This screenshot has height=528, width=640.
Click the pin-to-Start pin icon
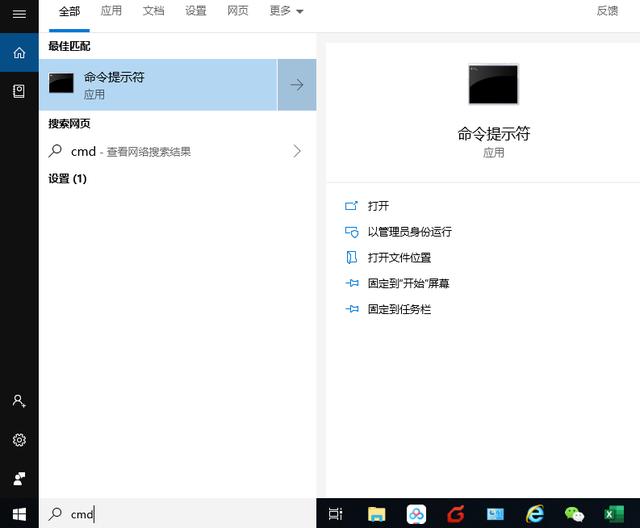click(x=352, y=283)
